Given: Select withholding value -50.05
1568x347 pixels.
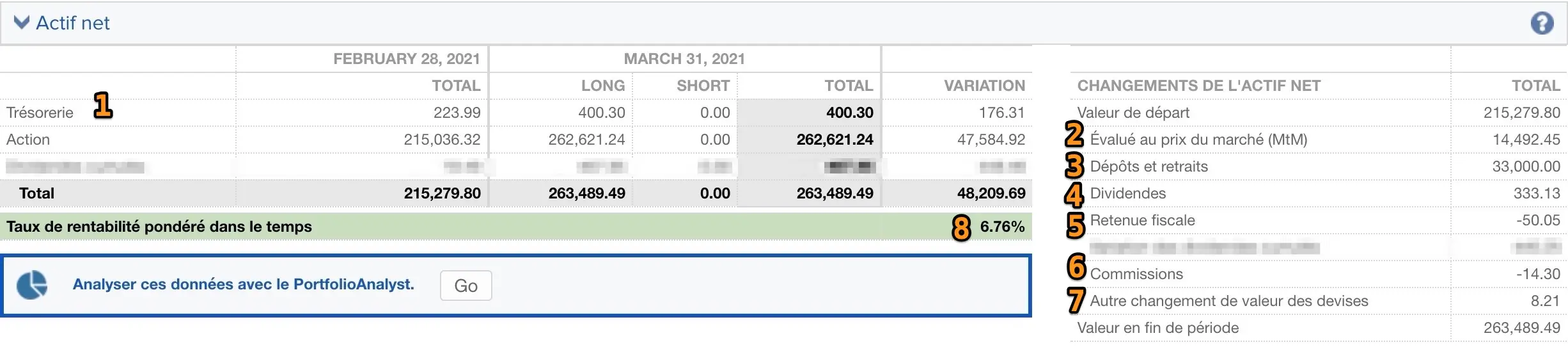Looking at the screenshot, I should click(1538, 220).
